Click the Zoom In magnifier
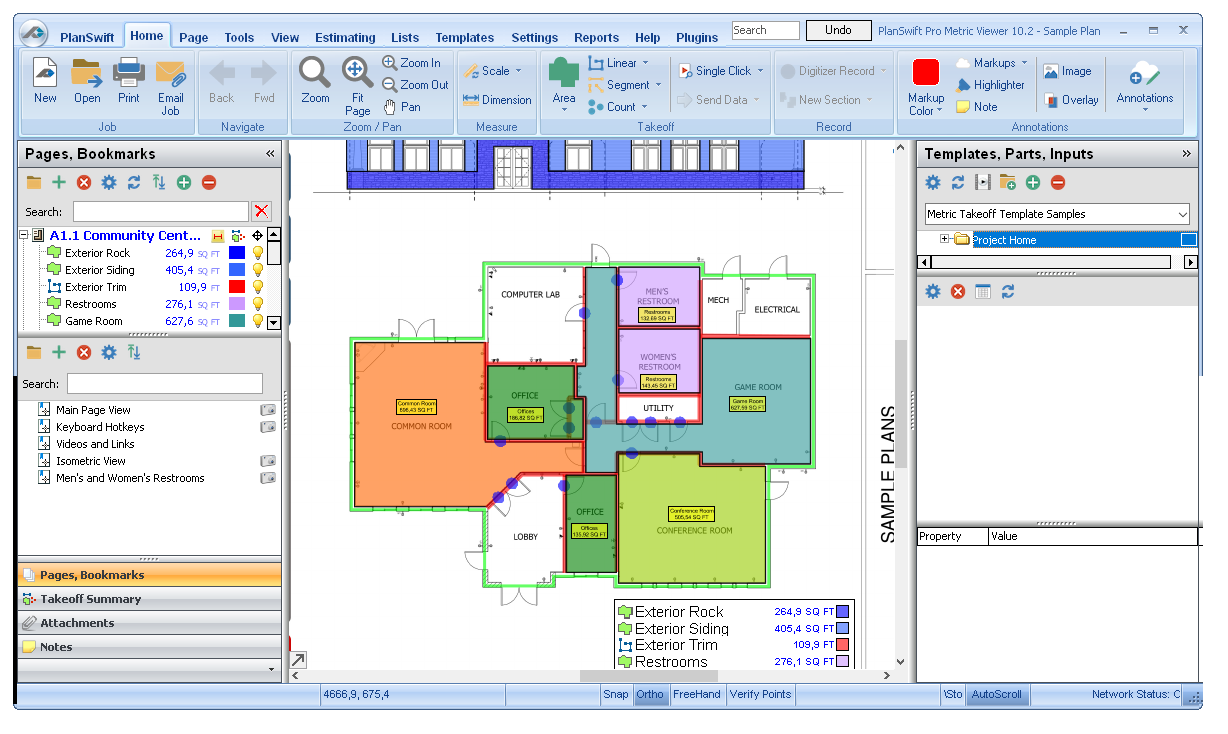Image resolution: width=1228 pixels, height=734 pixels. (390, 63)
